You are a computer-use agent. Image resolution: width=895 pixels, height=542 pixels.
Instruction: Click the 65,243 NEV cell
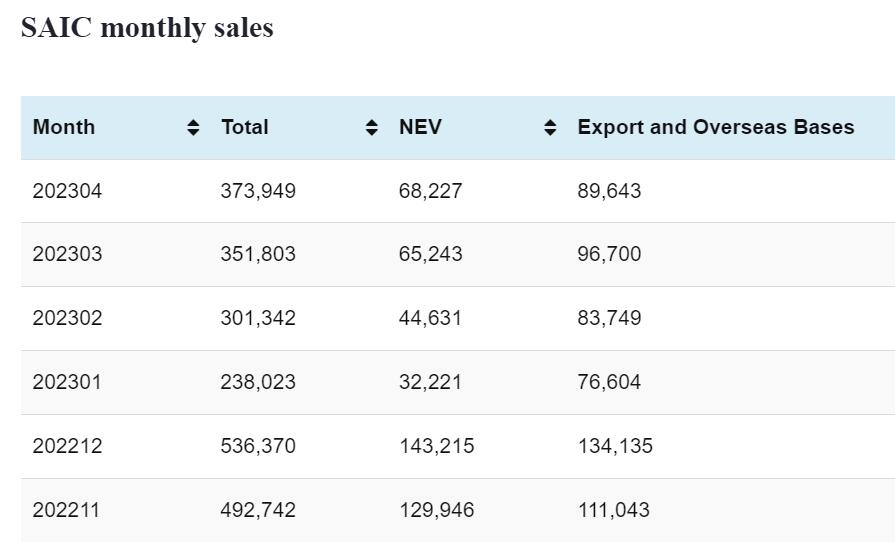[430, 254]
